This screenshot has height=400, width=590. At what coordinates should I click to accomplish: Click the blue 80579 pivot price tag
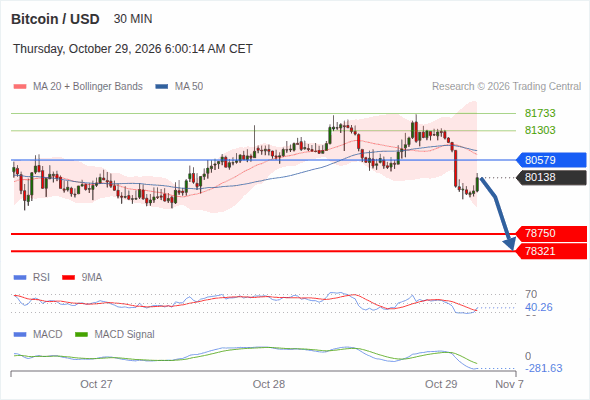coord(551,160)
